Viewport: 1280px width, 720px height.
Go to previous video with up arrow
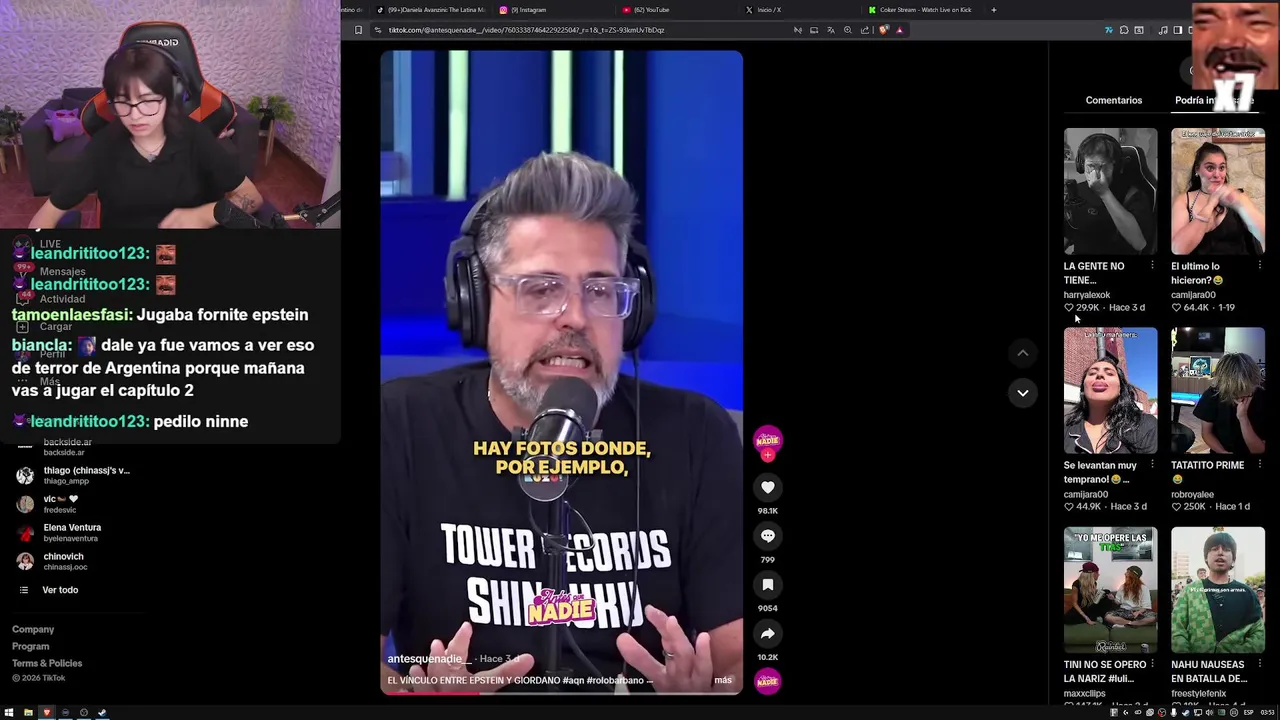tap(1022, 353)
